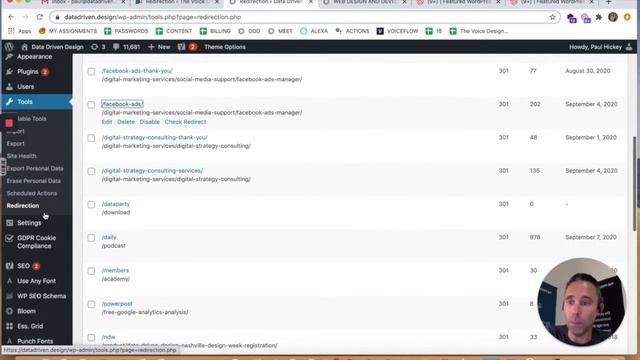The width and height of the screenshot is (640, 360).
Task: Click the page vertical scrollbar thumb
Action: (634, 184)
